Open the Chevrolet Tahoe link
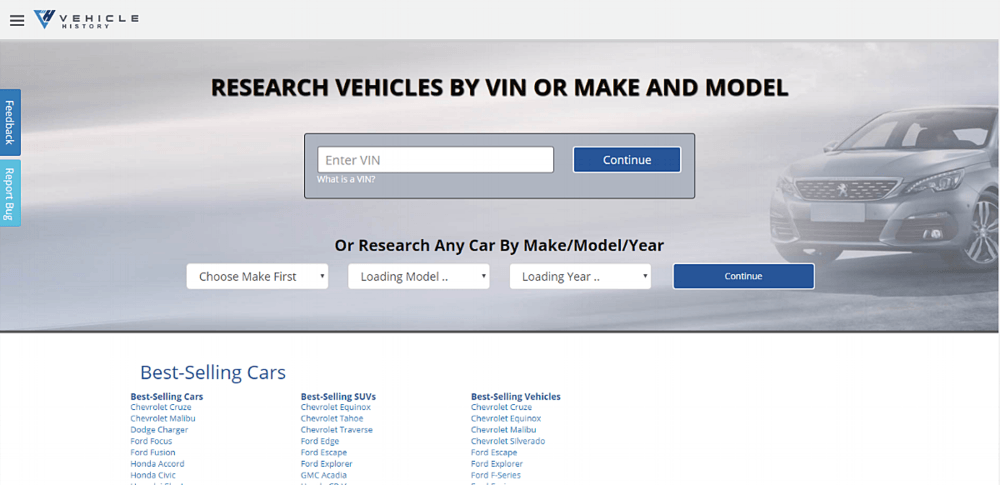 click(332, 419)
